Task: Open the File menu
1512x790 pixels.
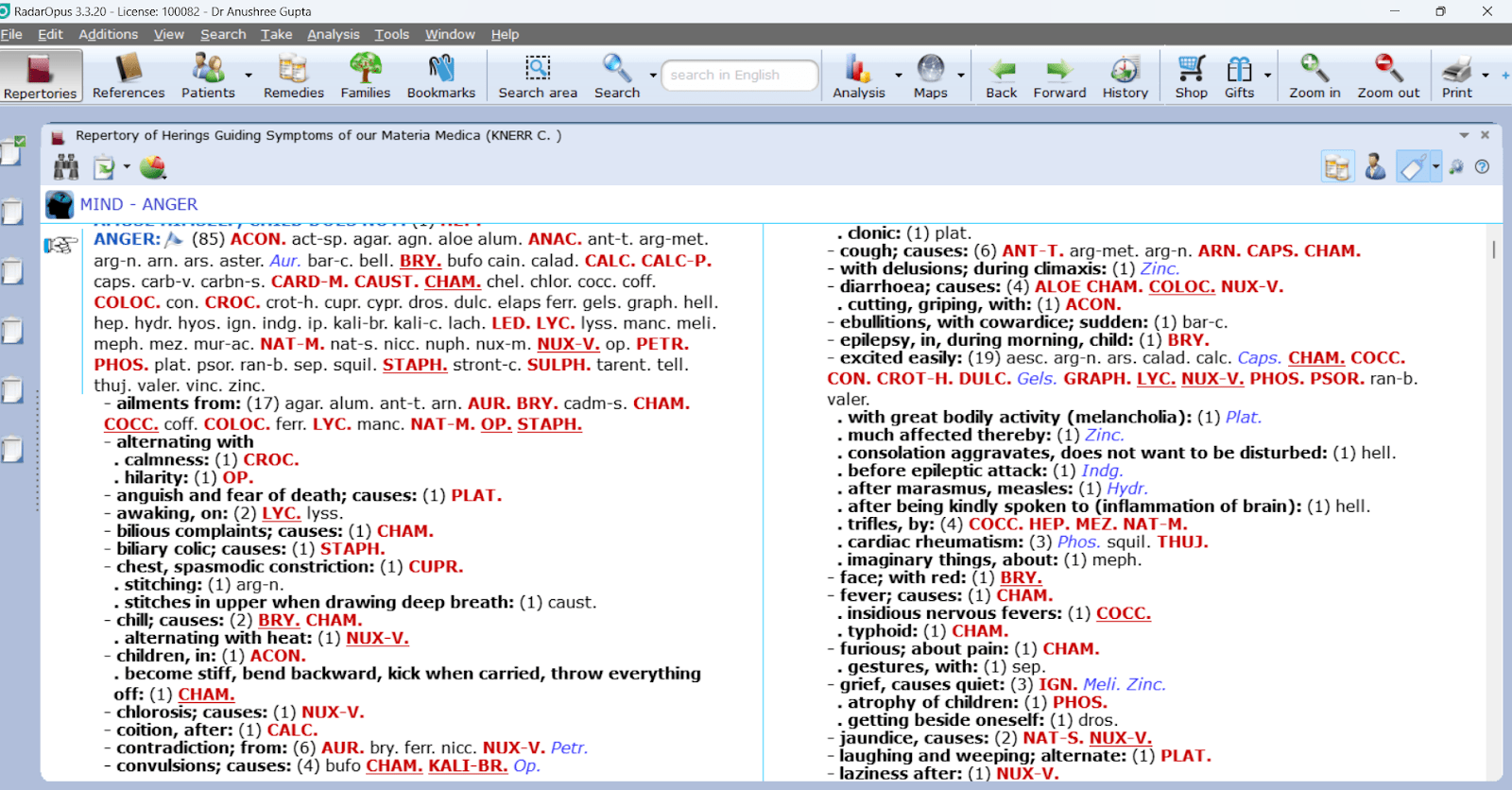Action: [x=11, y=34]
